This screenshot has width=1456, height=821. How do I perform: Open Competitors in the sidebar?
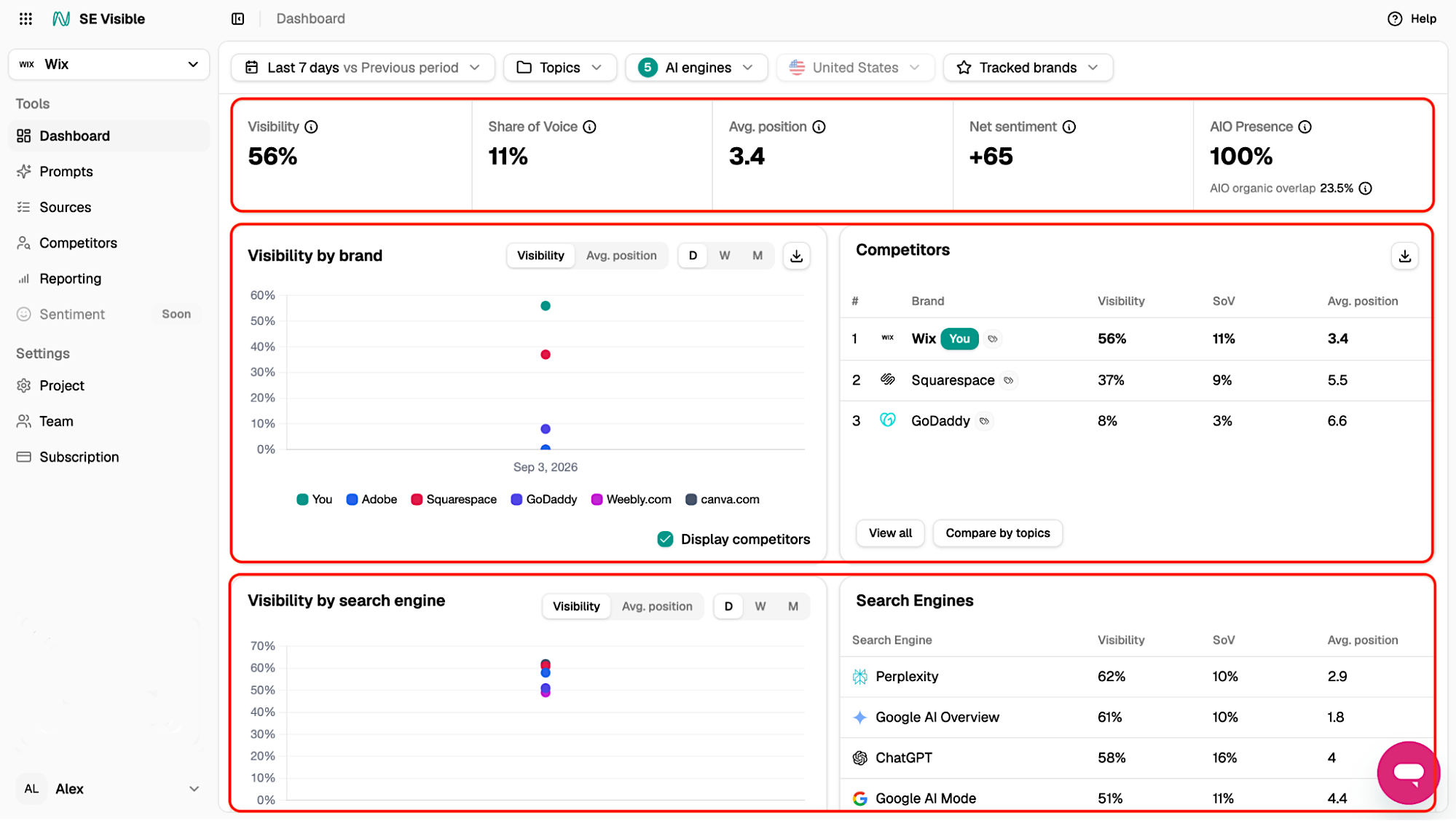tap(109, 243)
